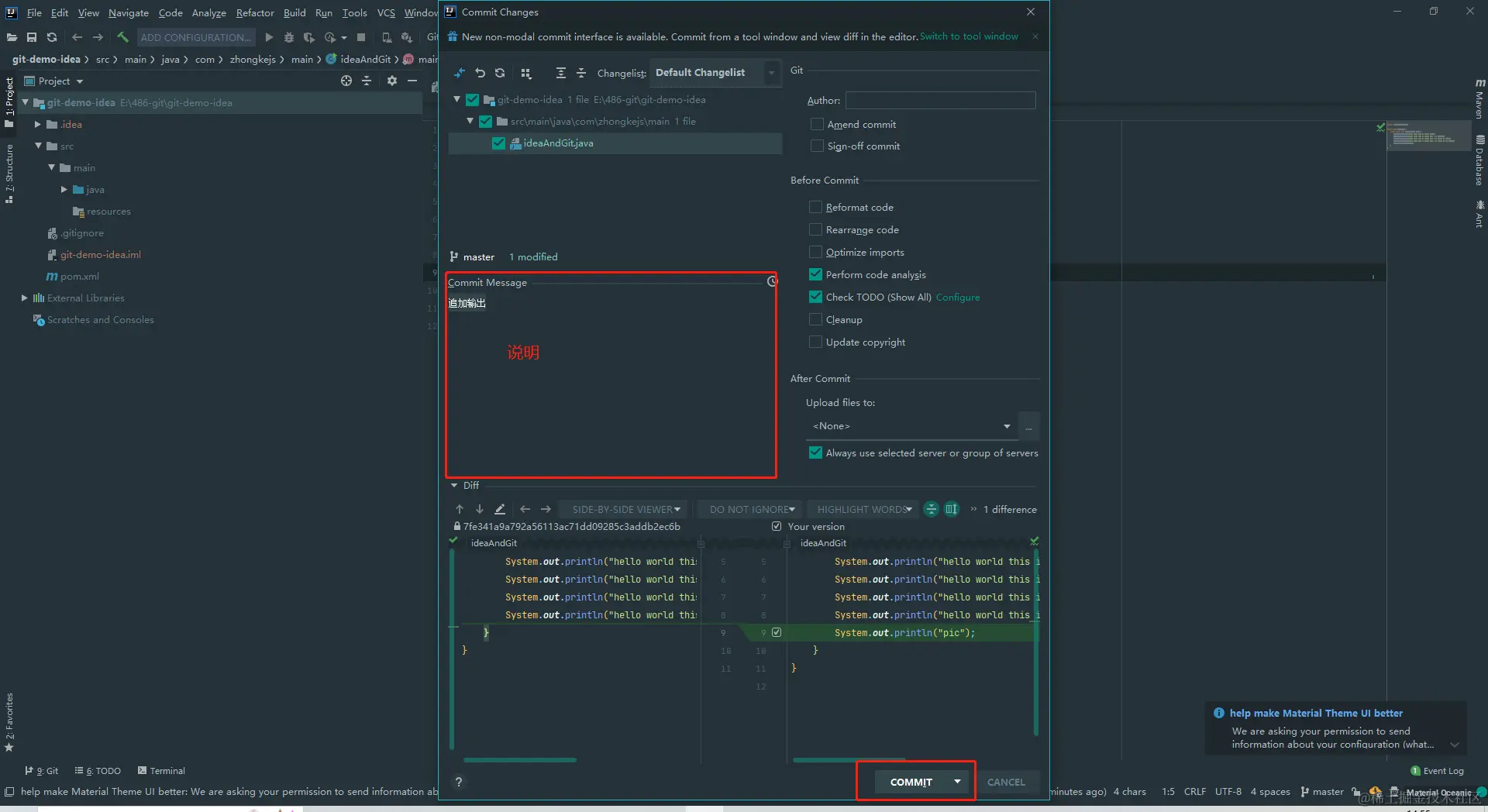Screen dimensions: 1488x812
Task: Open the Navigate menu
Action: (x=129, y=12)
